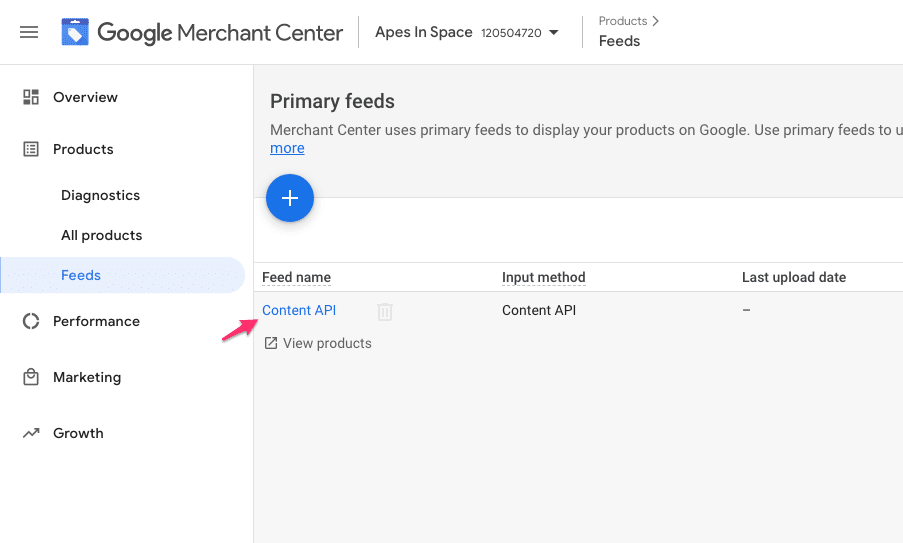Viewport: 903px width, 543px height.
Task: Click View products under Content API
Action: pyautogui.click(x=327, y=343)
